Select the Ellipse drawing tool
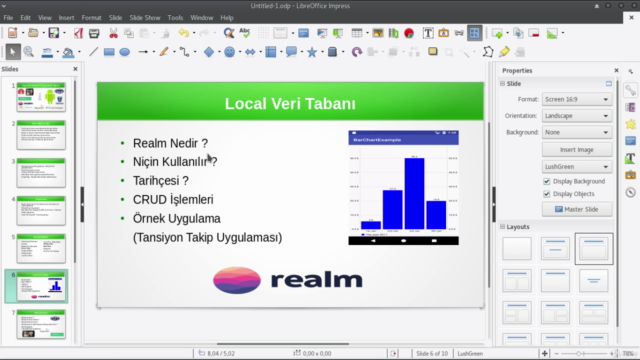The height and width of the screenshot is (360, 640). click(x=124, y=52)
